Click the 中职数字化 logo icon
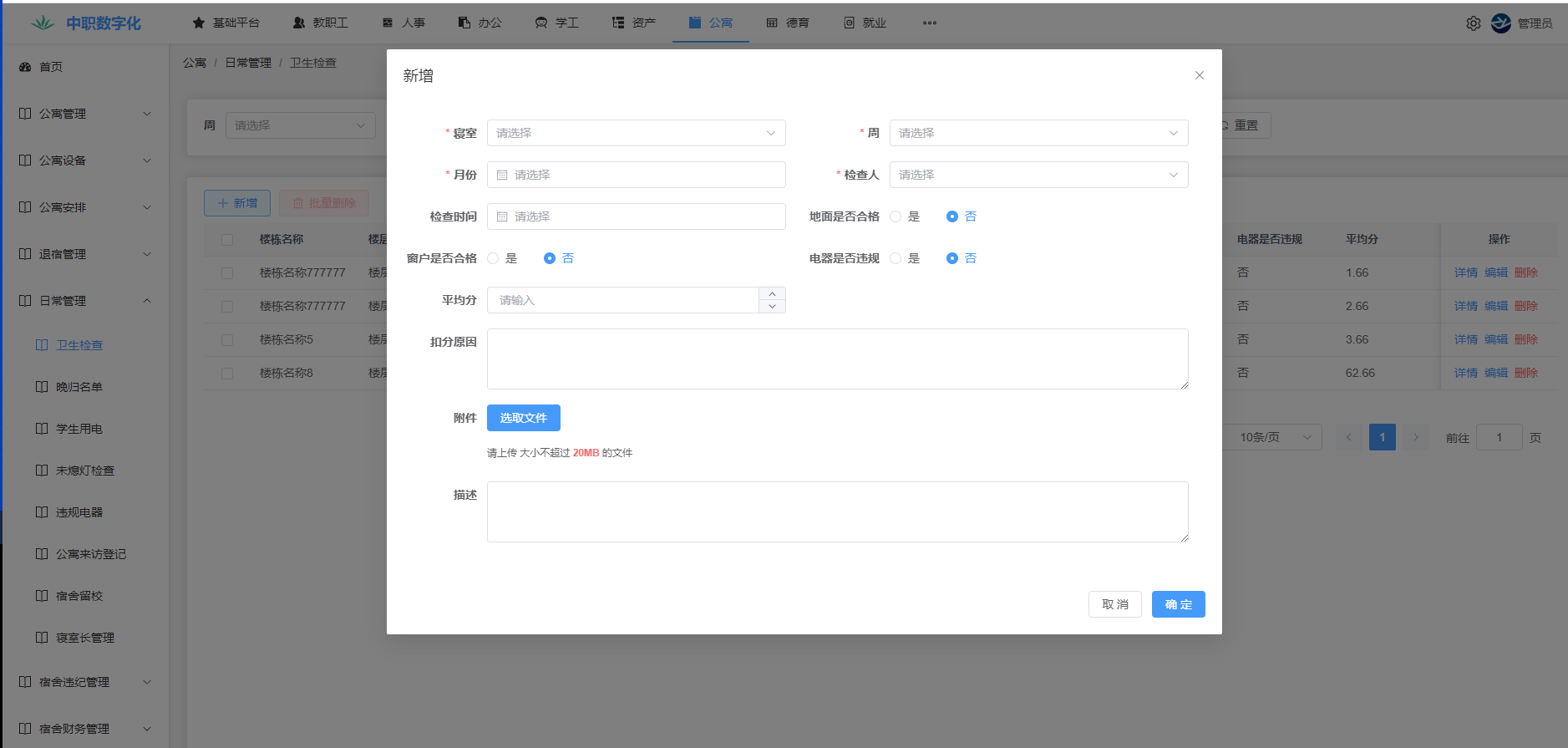 tap(43, 23)
